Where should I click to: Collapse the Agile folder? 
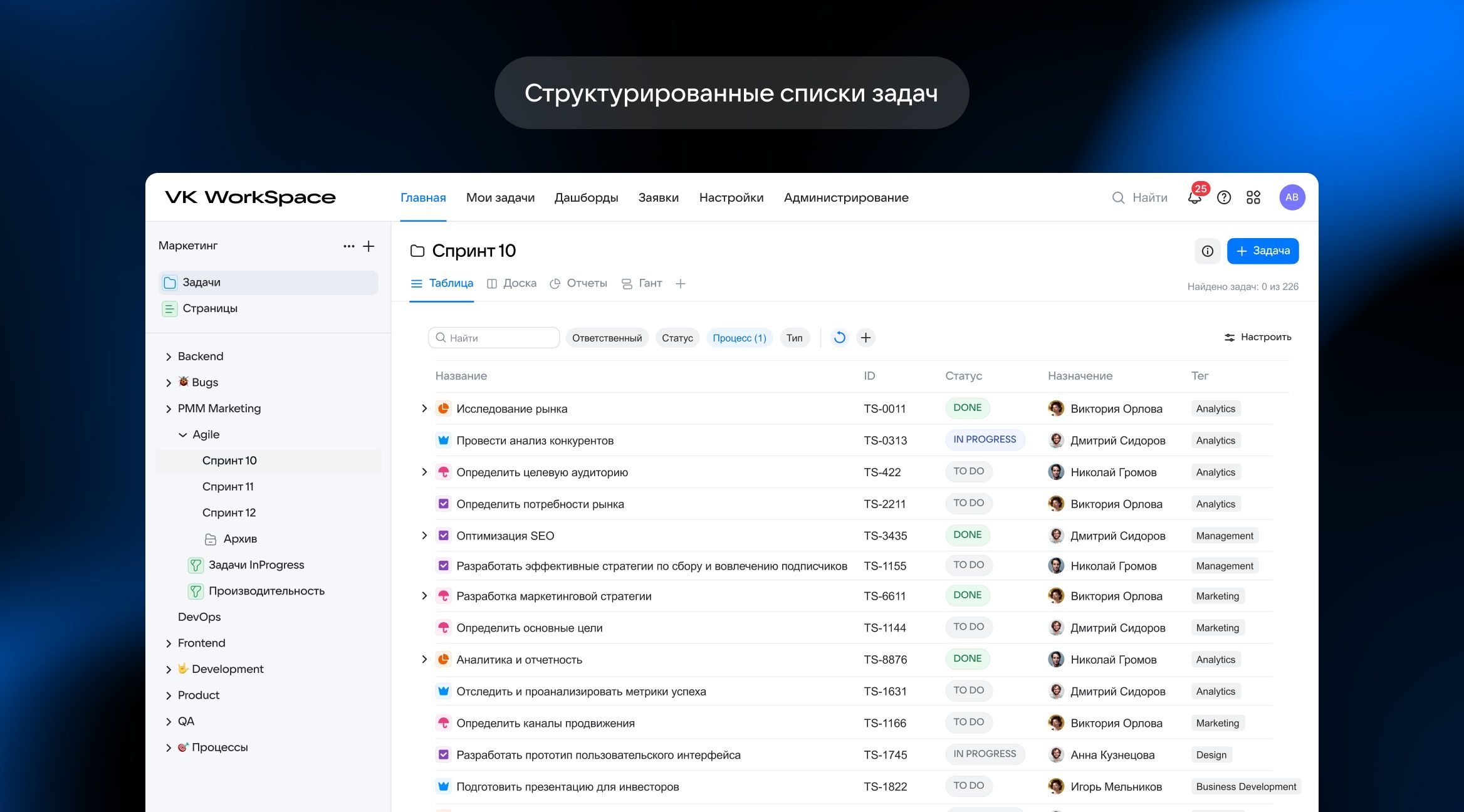(182, 435)
